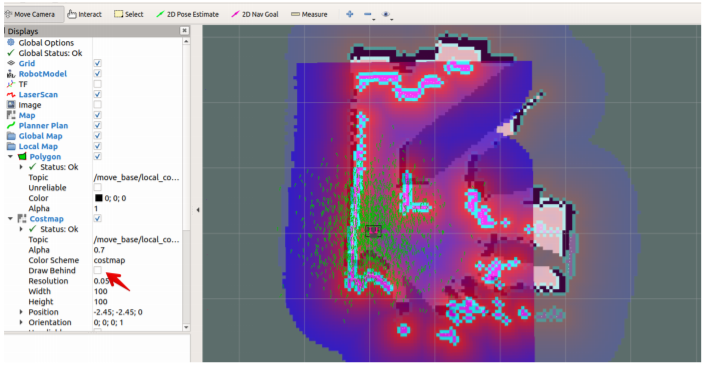Open the Color Scheme costmap dropdown
This screenshot has width=707, height=368.
(x=137, y=260)
